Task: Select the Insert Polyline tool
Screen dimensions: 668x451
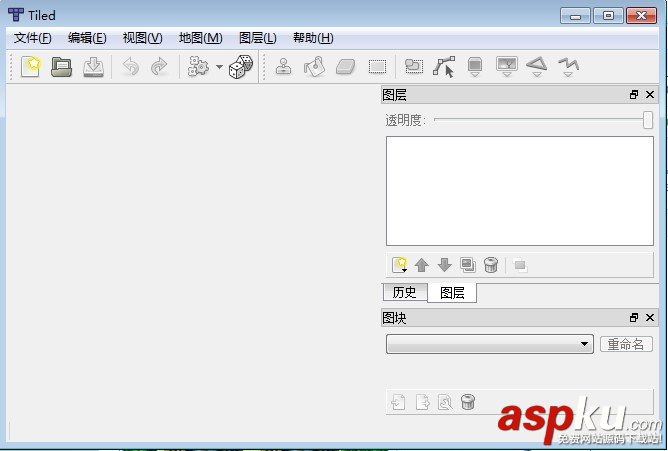Action: click(x=568, y=67)
